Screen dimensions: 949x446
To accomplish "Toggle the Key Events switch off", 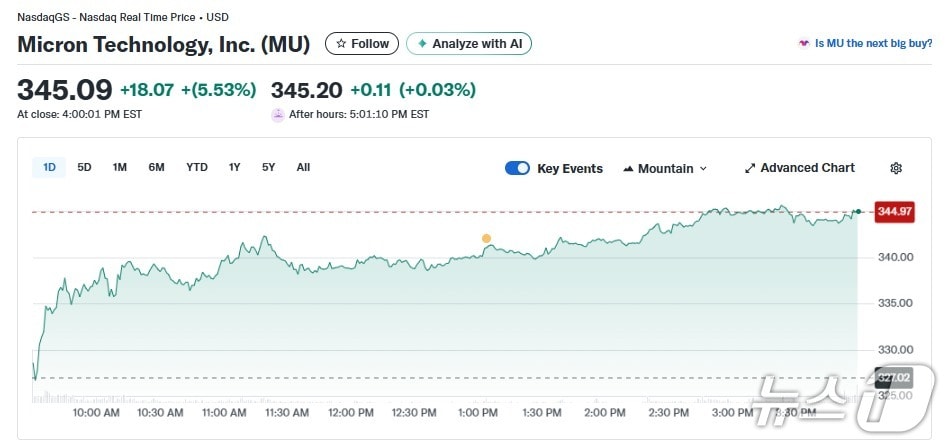I will click(517, 168).
